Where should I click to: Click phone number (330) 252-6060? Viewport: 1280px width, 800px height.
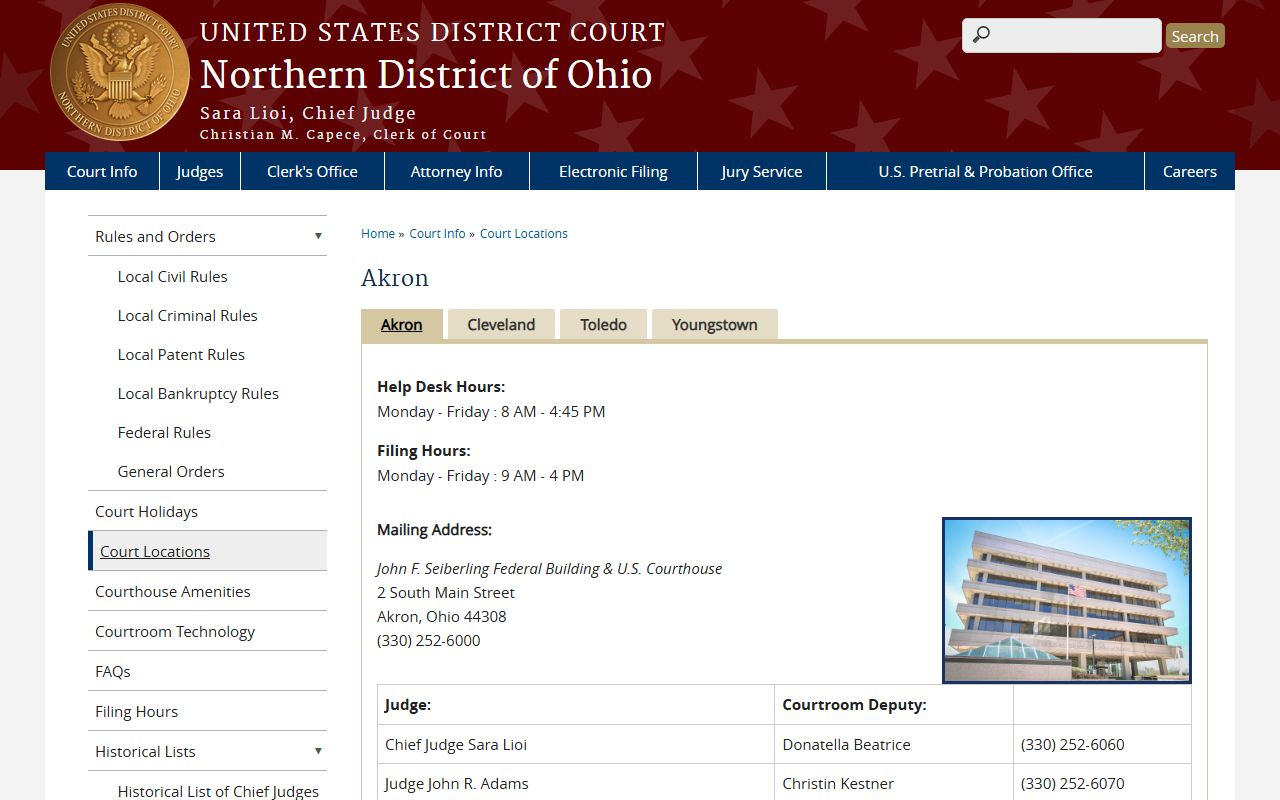(x=1072, y=744)
